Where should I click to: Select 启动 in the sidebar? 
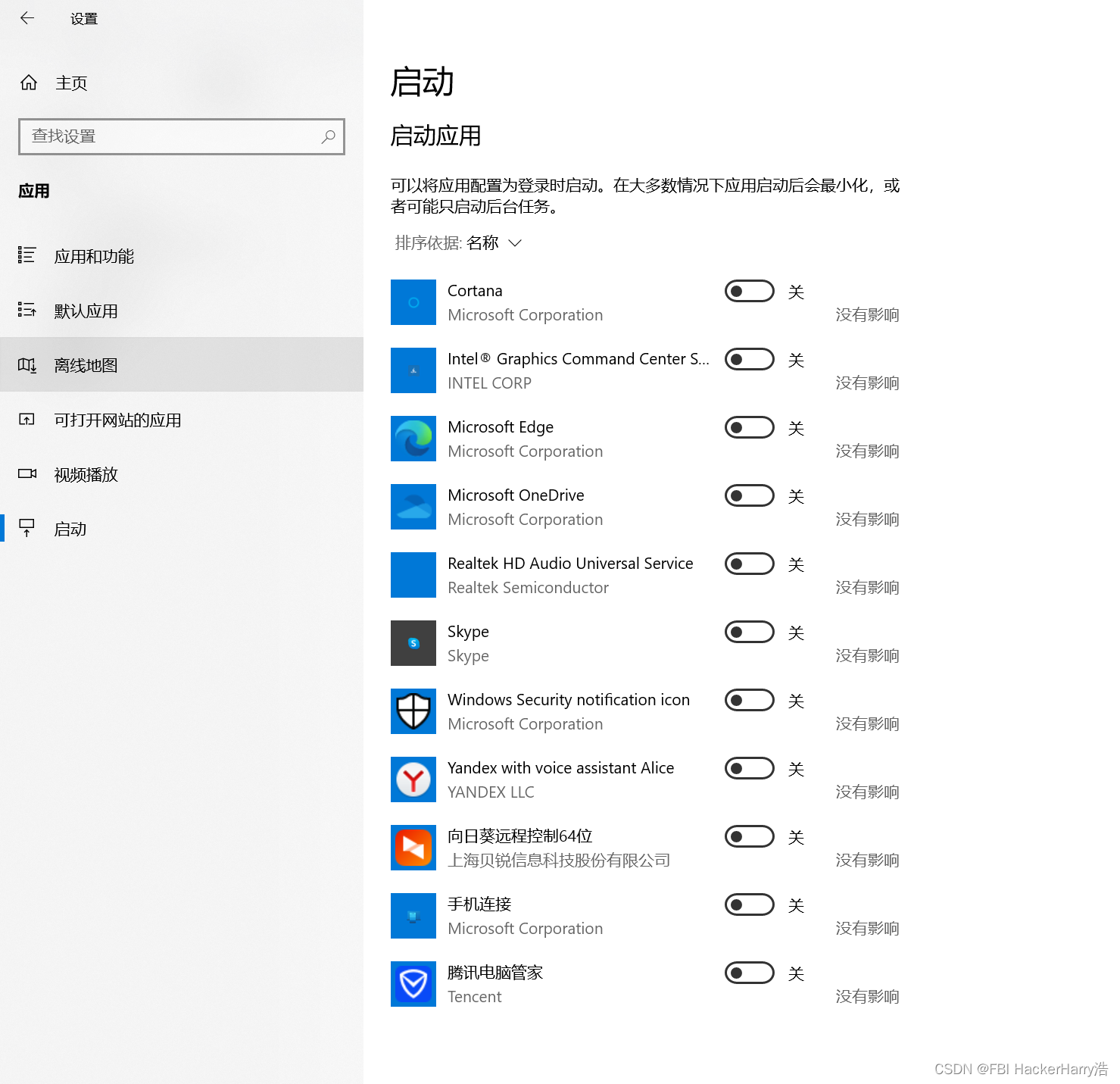pos(182,529)
